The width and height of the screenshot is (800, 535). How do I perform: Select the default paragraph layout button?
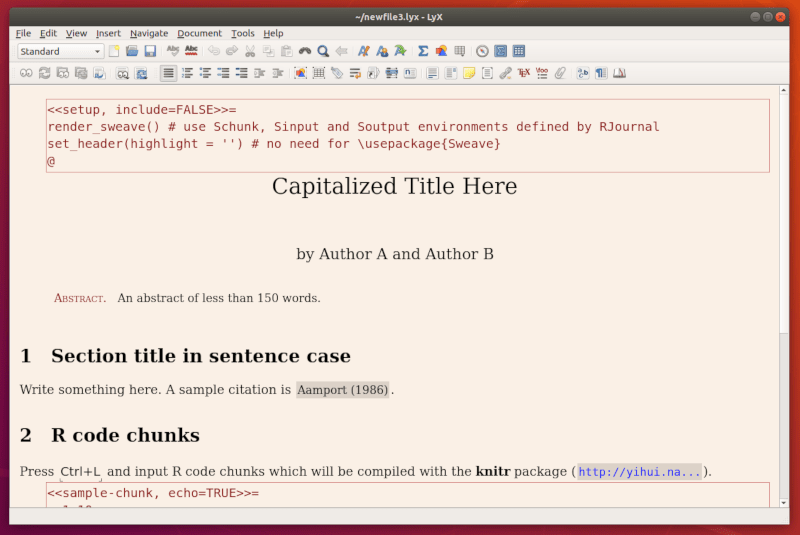coord(168,73)
